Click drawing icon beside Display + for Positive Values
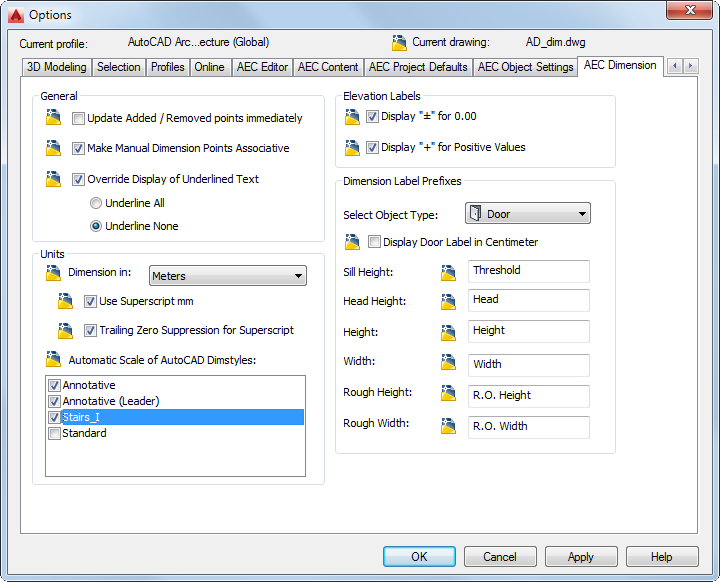The image size is (720, 582). coord(352,148)
